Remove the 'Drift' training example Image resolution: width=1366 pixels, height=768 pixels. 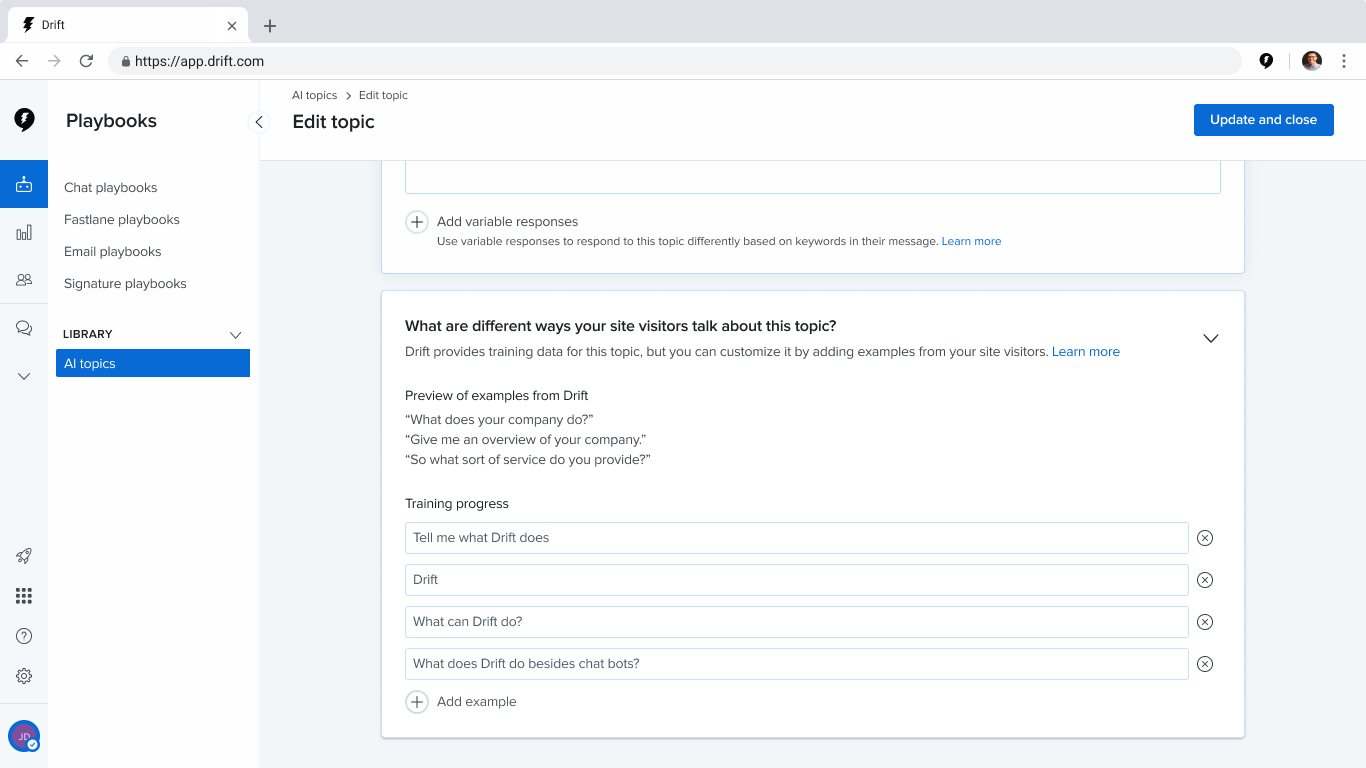[1205, 580]
